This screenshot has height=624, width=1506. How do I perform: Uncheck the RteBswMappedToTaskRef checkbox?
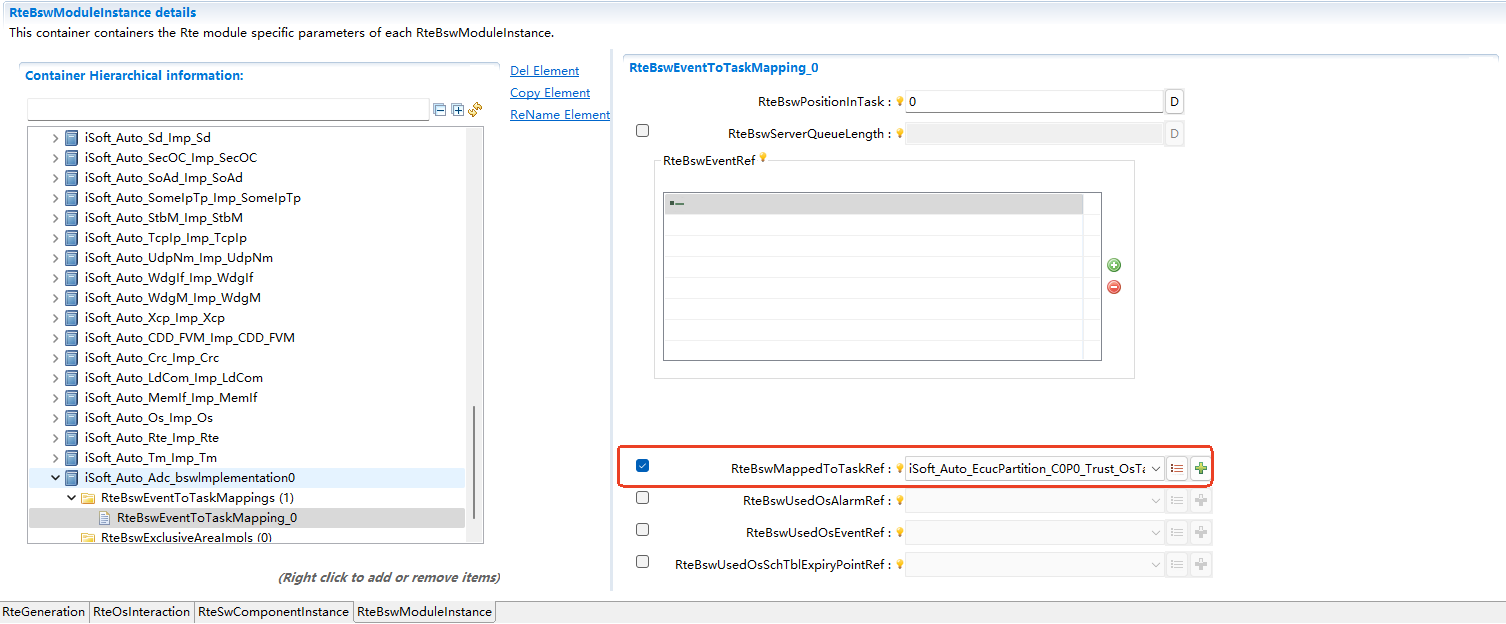[642, 466]
